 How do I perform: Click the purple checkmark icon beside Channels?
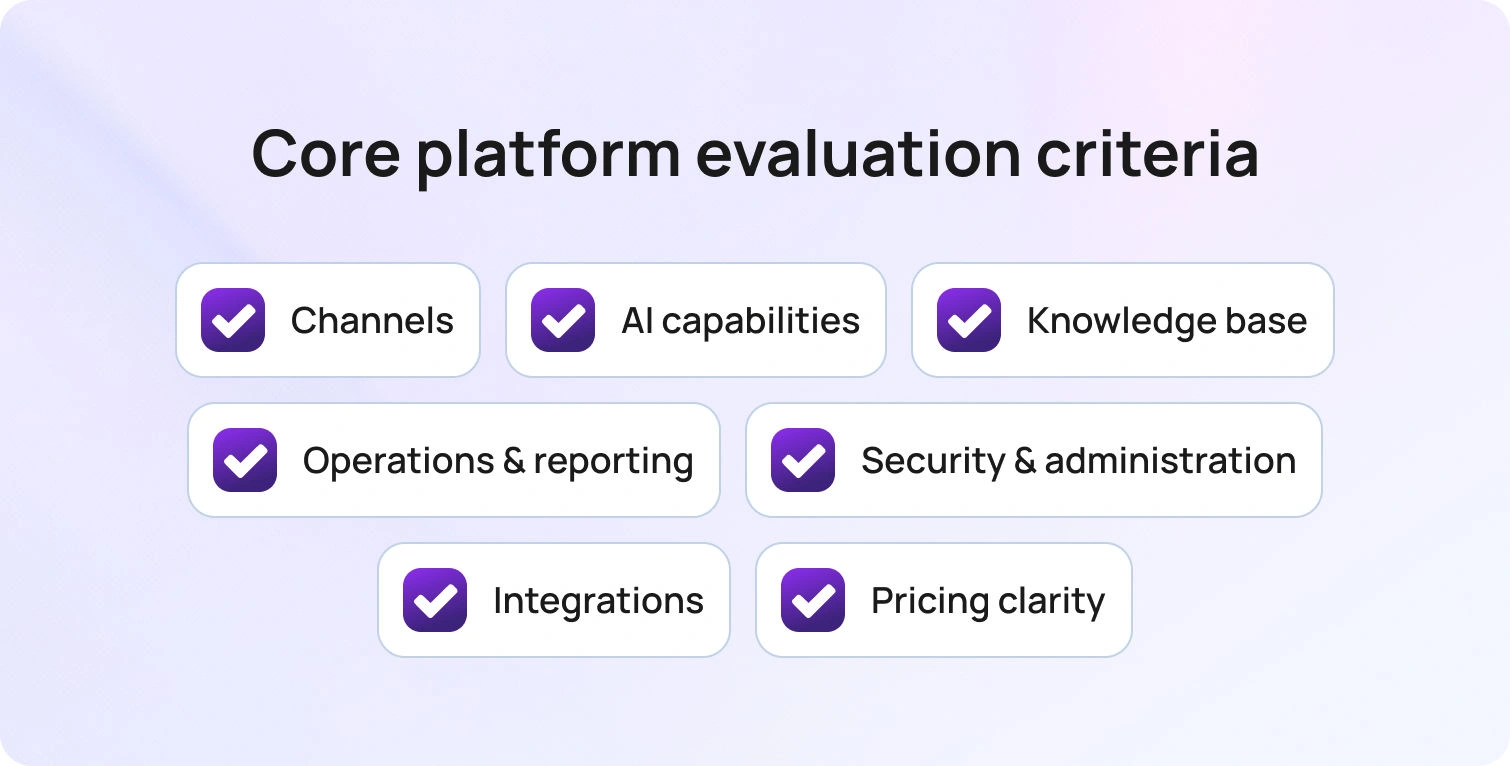(x=233, y=320)
